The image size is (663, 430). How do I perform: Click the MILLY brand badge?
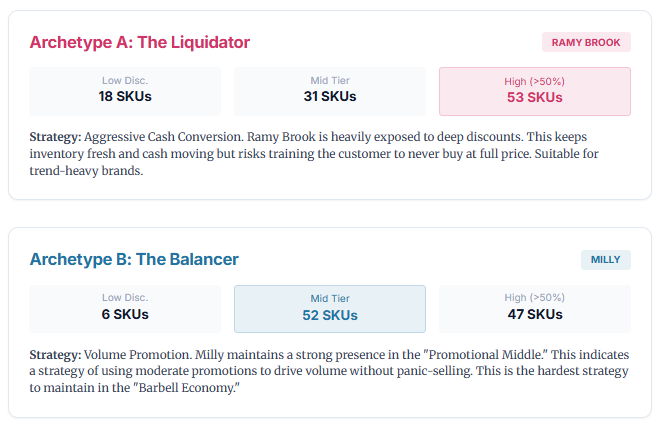606,260
